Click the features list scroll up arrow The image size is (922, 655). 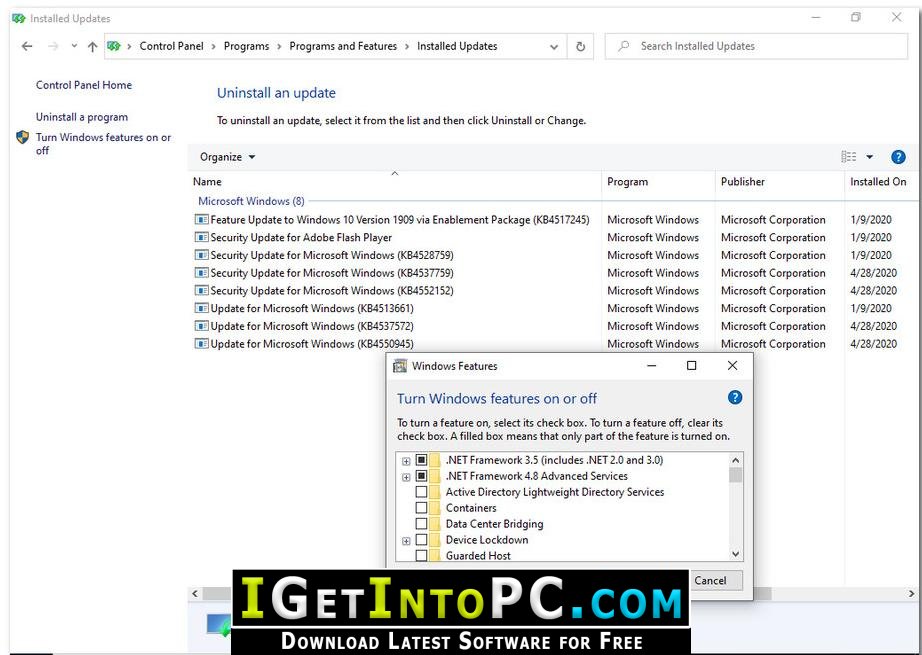pos(735,460)
